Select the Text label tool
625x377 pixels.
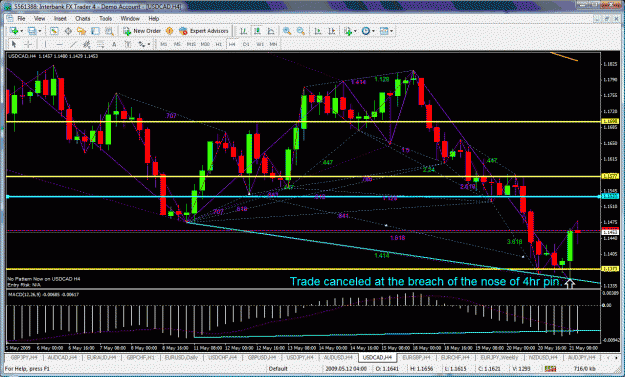click(114, 44)
